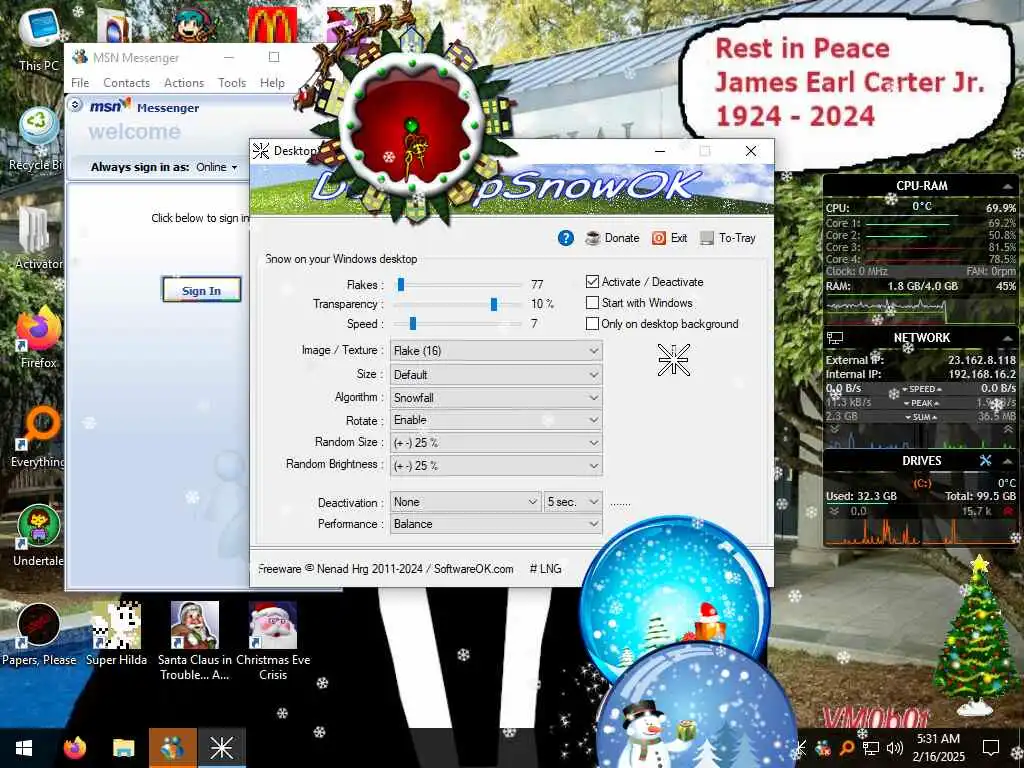Open the notification center icon
1024x768 pixels.
991,748
